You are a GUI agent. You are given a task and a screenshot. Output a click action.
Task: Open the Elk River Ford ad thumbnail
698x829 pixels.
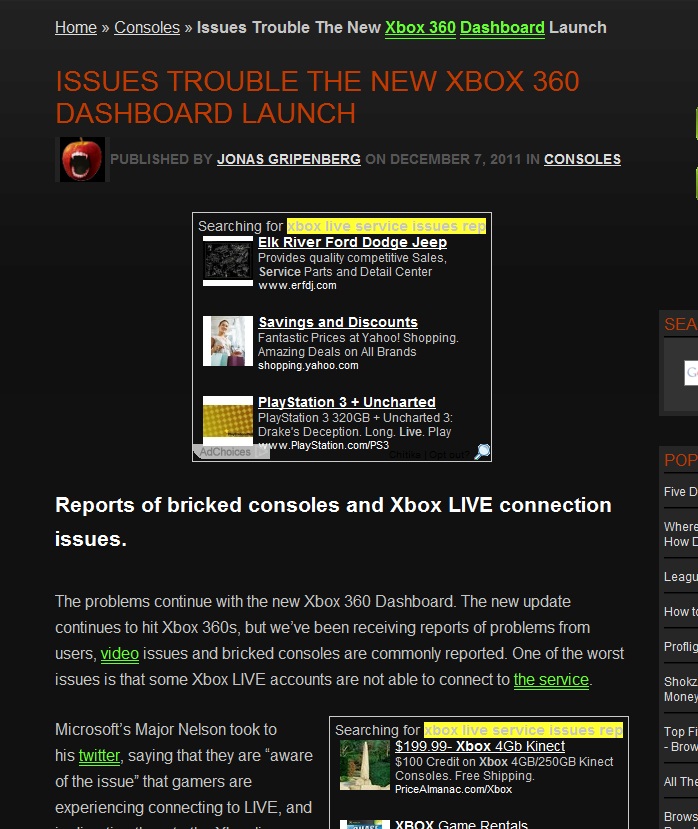point(228,261)
